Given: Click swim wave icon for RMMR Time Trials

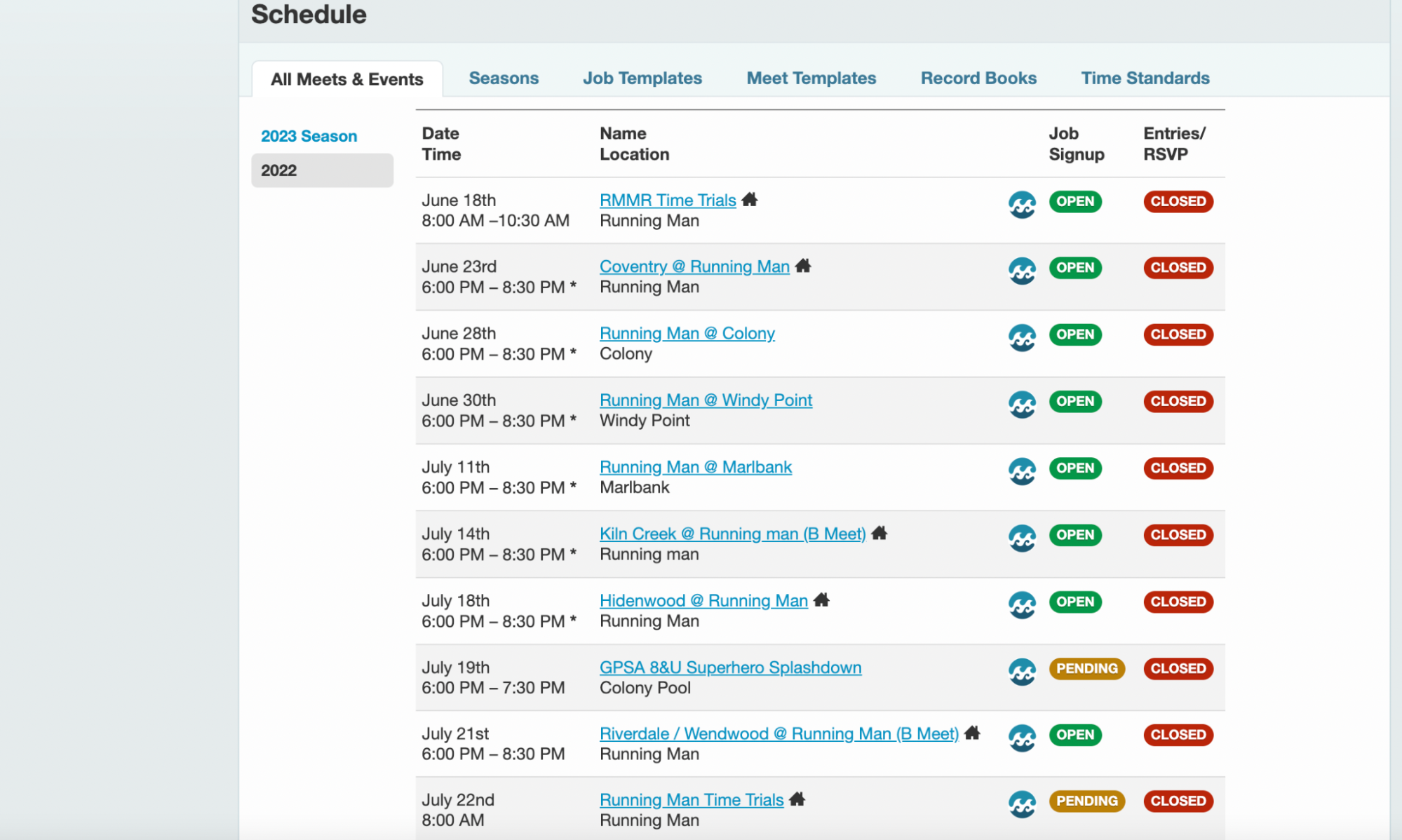Looking at the screenshot, I should (x=1022, y=205).
